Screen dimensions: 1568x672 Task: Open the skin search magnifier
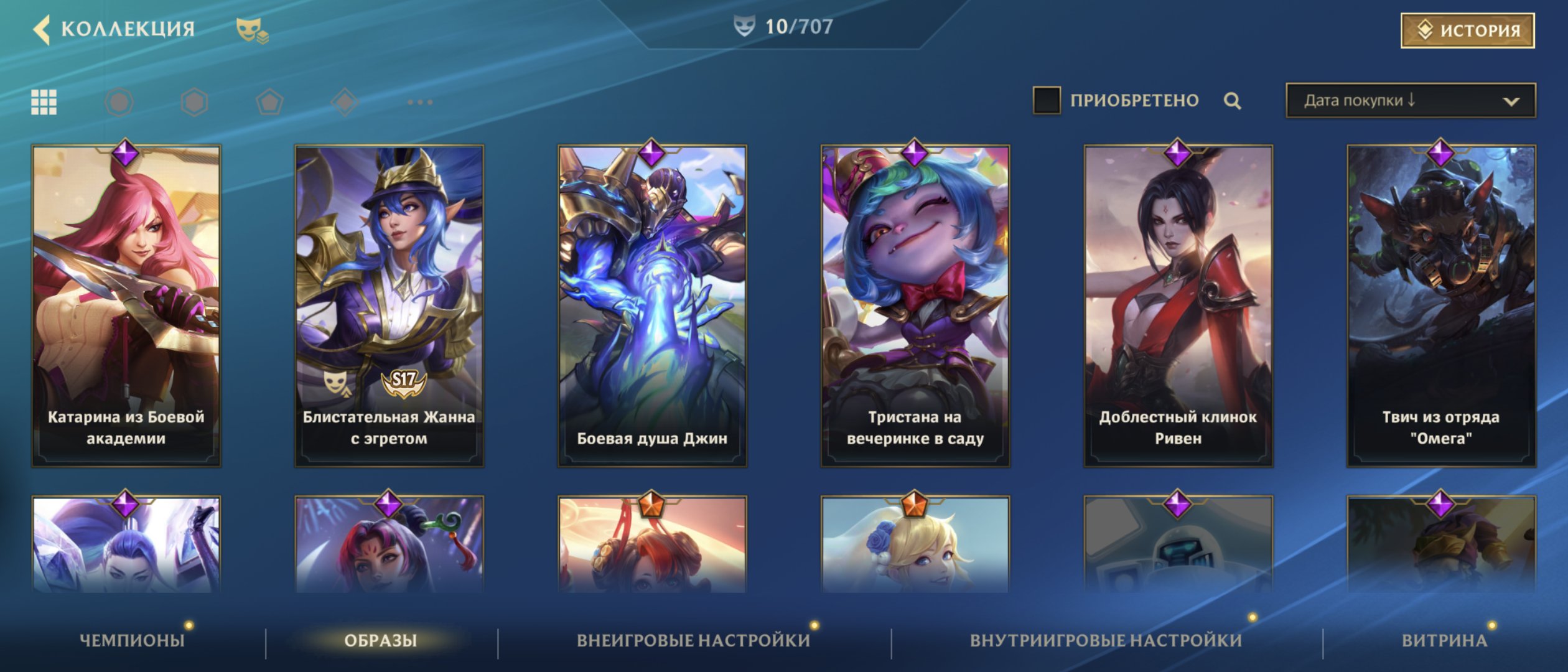click(1232, 101)
